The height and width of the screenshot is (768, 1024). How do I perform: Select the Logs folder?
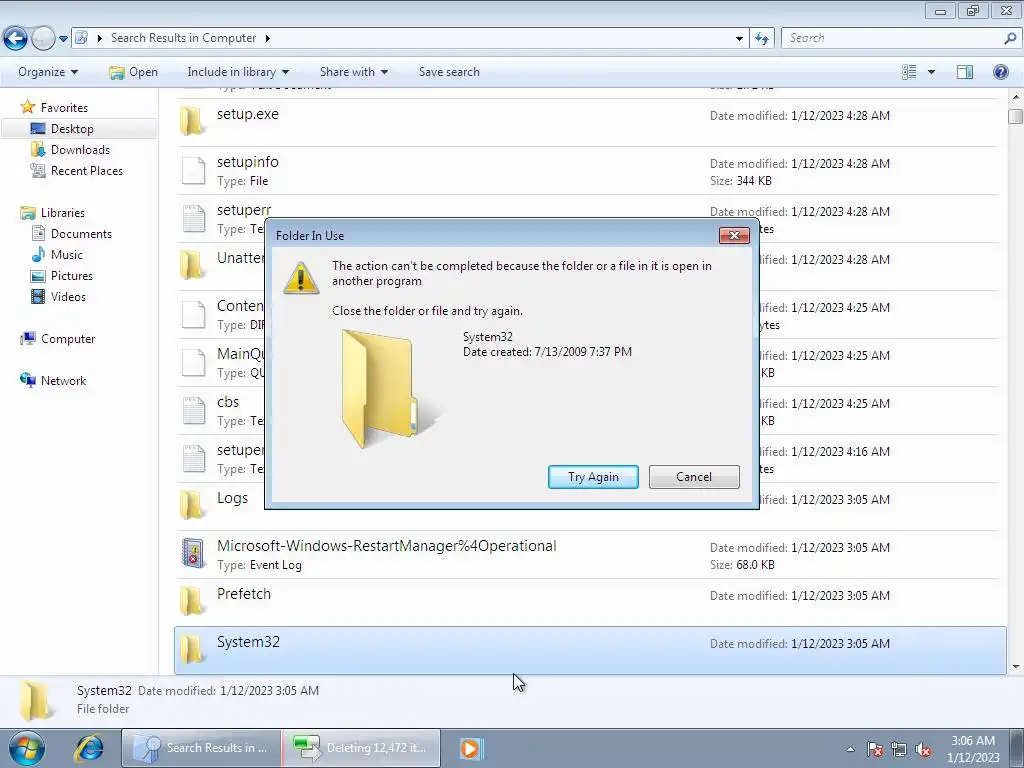point(588,506)
